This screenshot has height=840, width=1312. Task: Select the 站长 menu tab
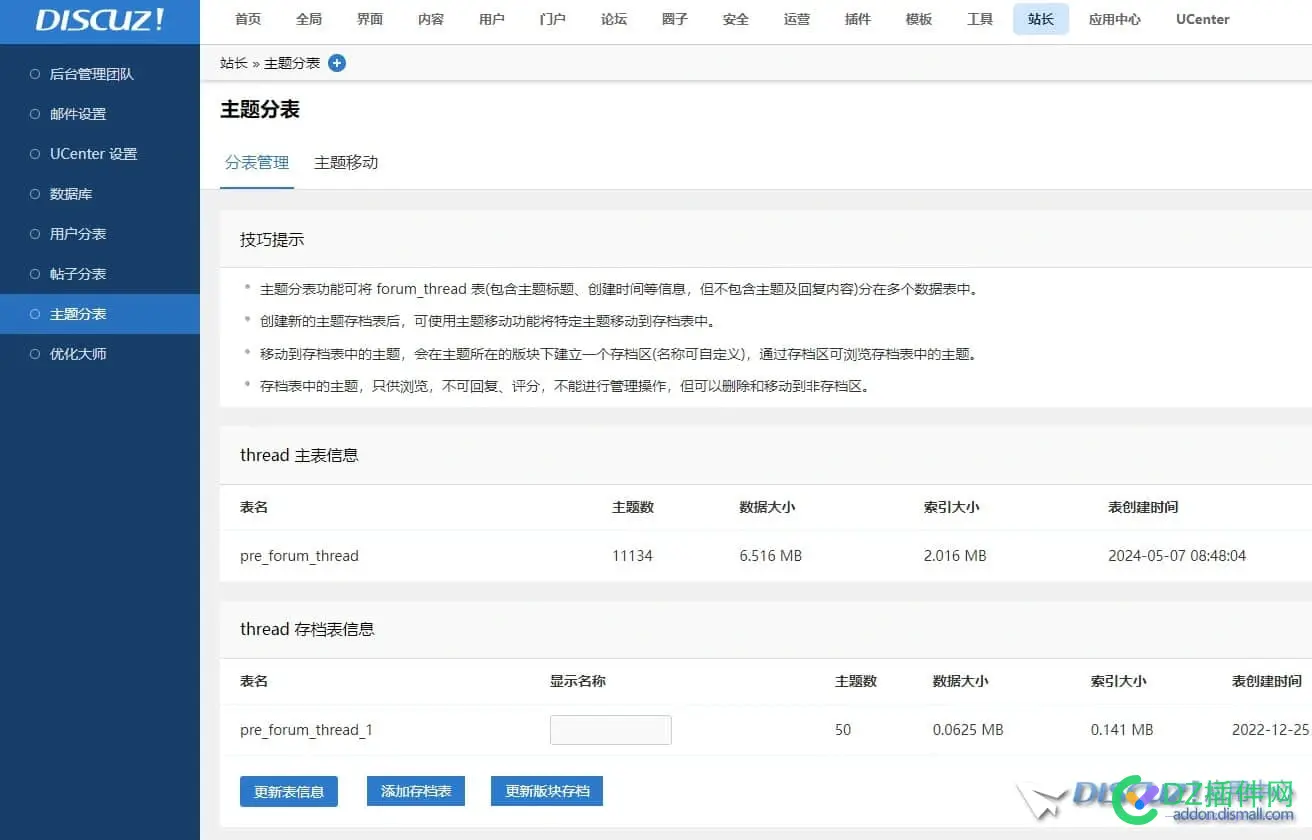click(x=1041, y=19)
